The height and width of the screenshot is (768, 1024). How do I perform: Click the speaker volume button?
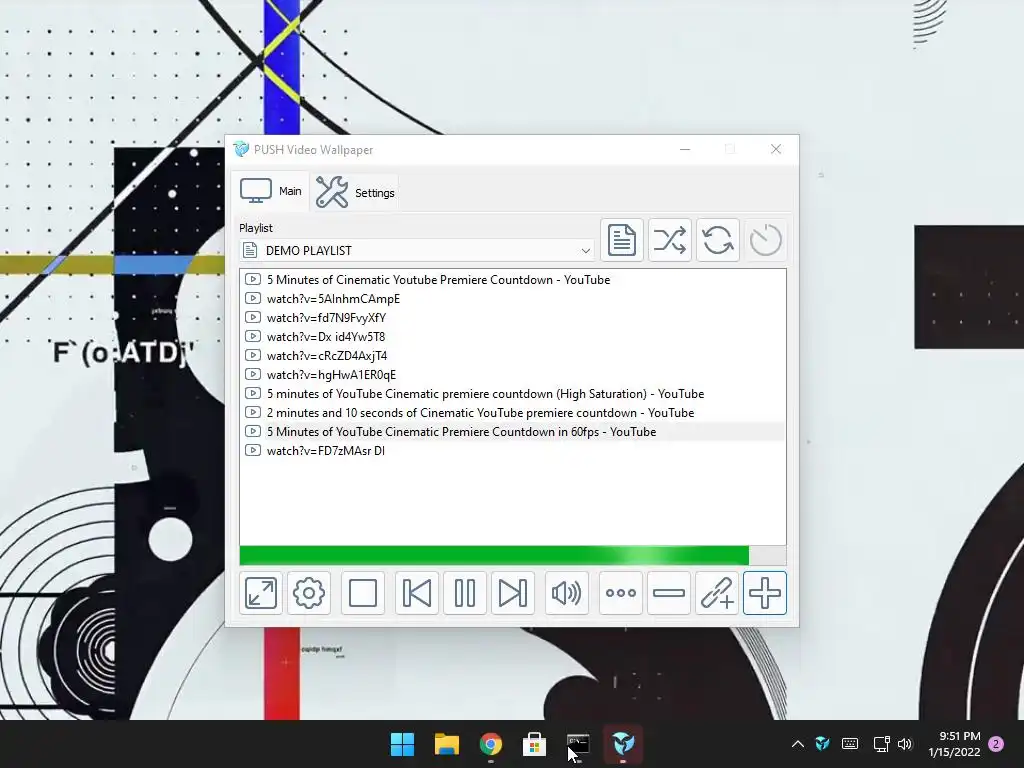566,593
